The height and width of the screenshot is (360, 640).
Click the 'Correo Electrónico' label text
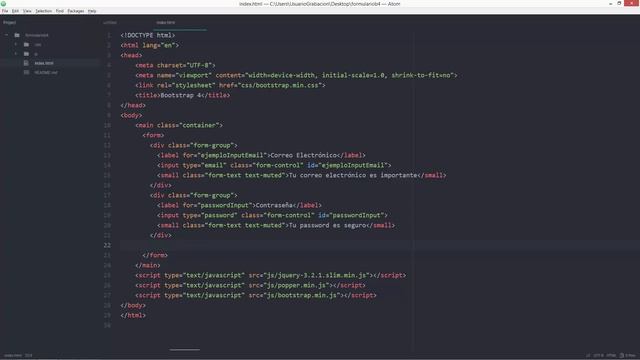[x=304, y=155]
